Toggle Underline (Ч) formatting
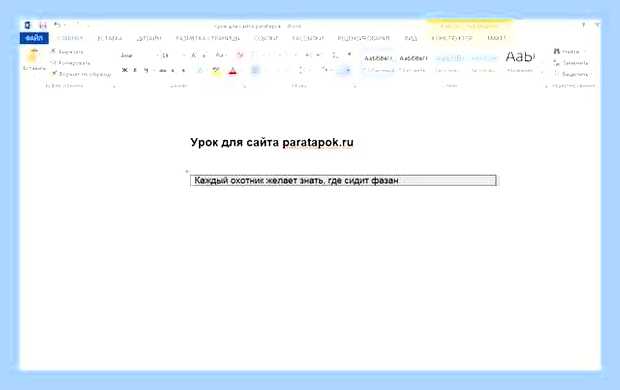 coord(146,70)
